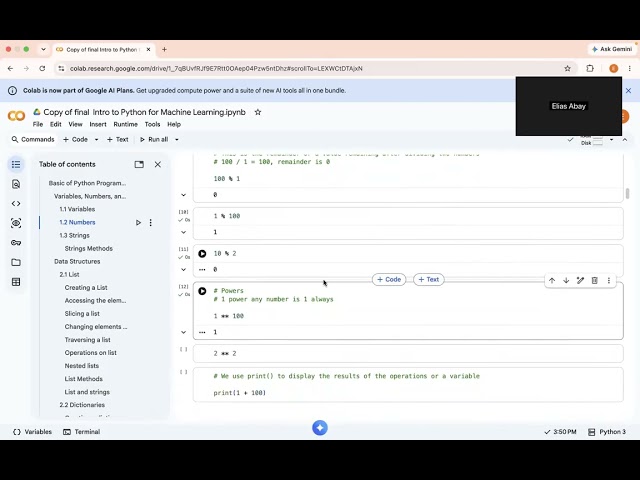Open the Commands search button
Screen dimensions: 640x480
(x=33, y=140)
